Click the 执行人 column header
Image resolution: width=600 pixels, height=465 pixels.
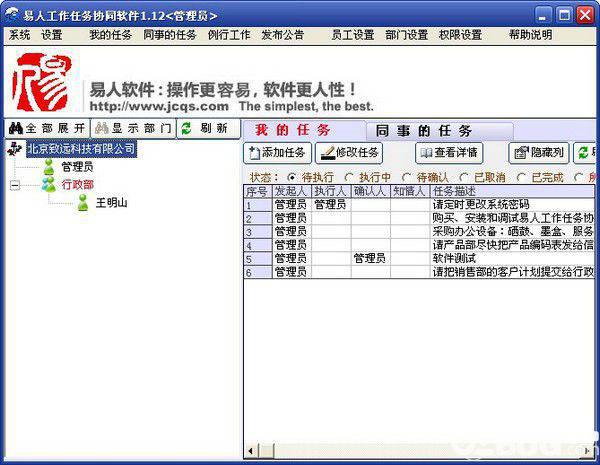pyautogui.click(x=331, y=191)
